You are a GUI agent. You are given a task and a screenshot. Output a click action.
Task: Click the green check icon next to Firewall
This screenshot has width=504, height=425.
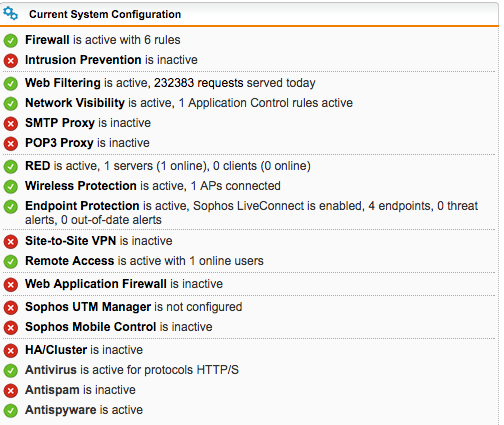tap(11, 41)
